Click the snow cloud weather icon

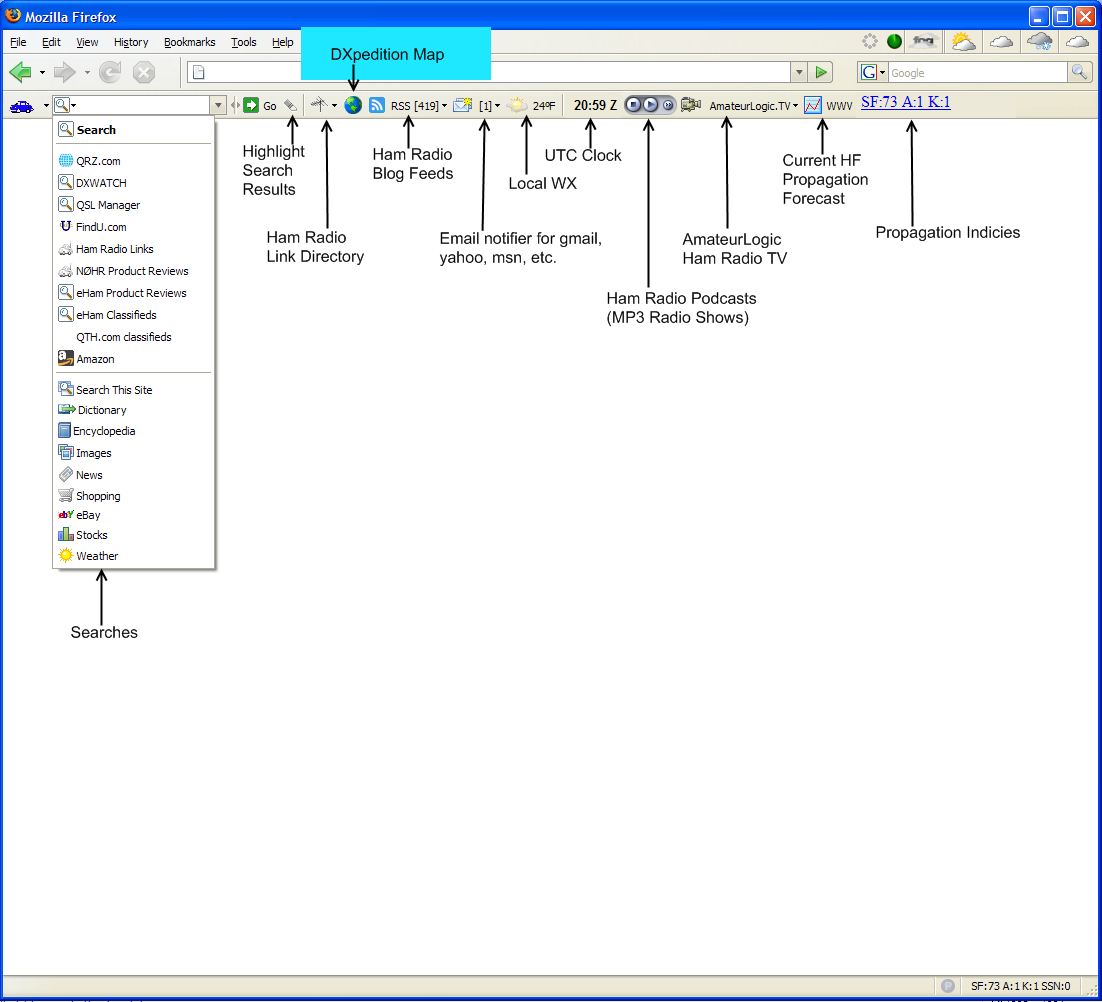pyautogui.click(x=1039, y=41)
